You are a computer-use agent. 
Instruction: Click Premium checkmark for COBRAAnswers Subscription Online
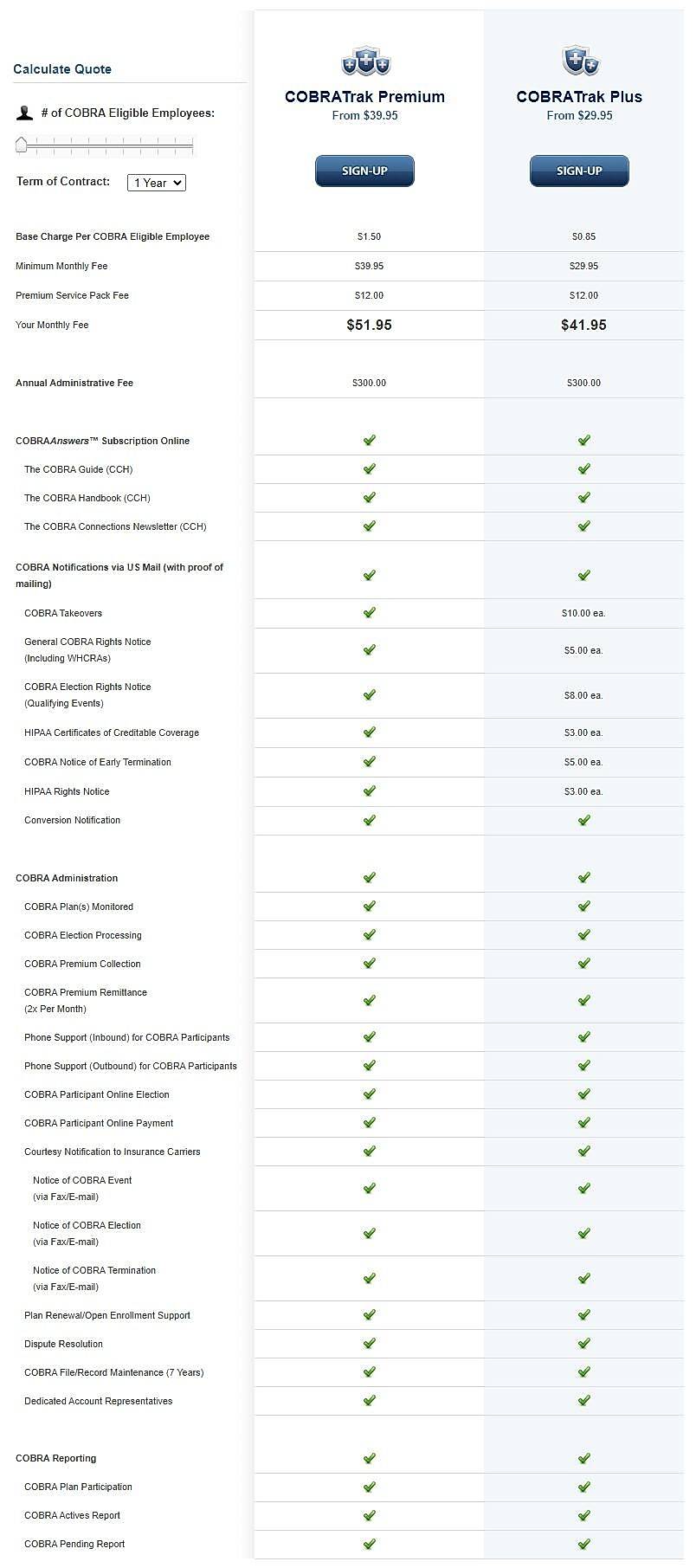[x=369, y=440]
